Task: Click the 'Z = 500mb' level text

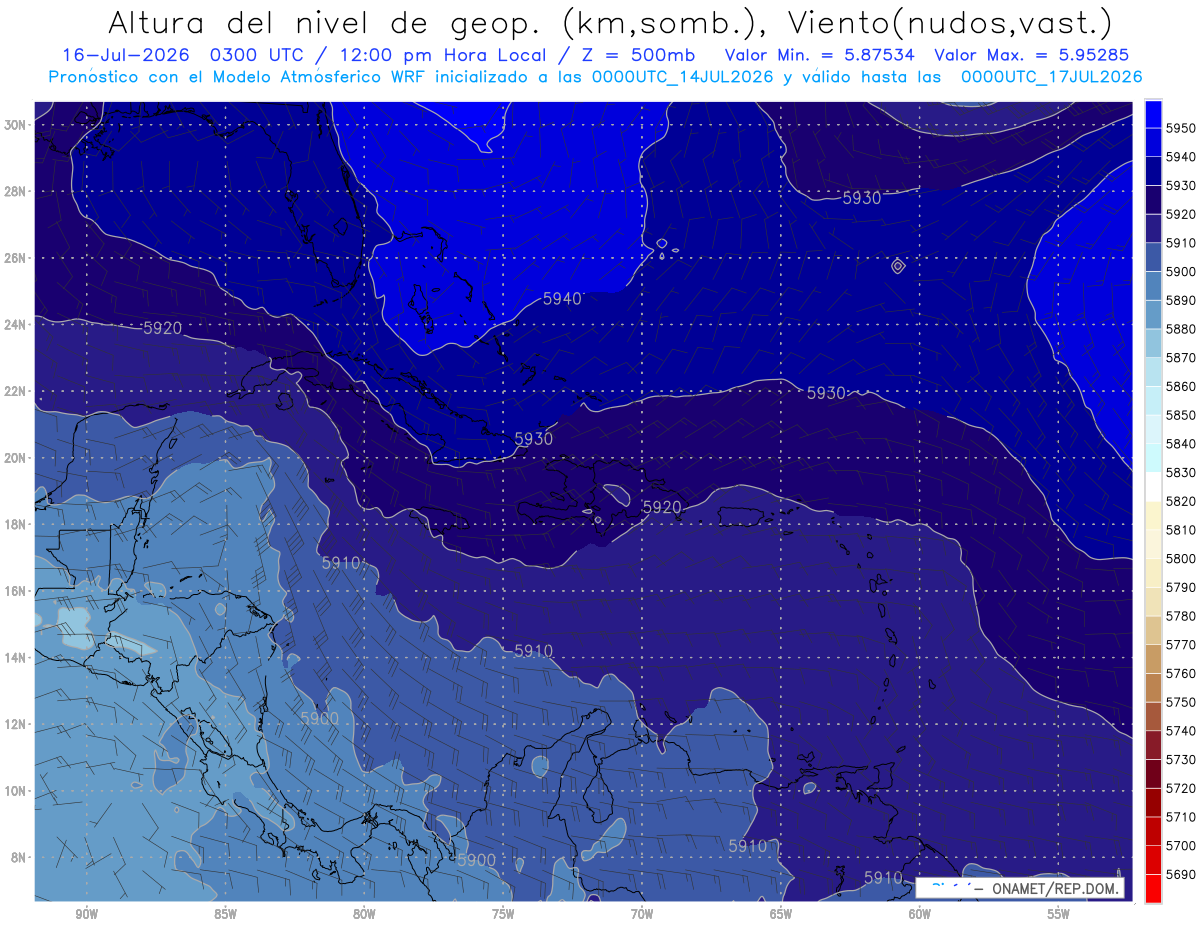Action: click(x=636, y=56)
